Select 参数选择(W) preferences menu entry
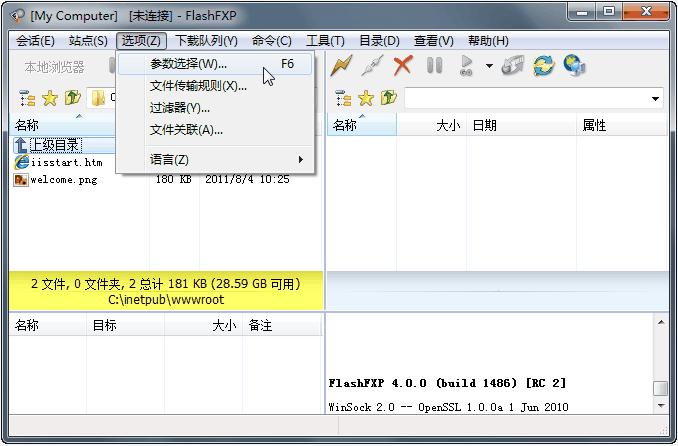The image size is (678, 446). click(189, 64)
